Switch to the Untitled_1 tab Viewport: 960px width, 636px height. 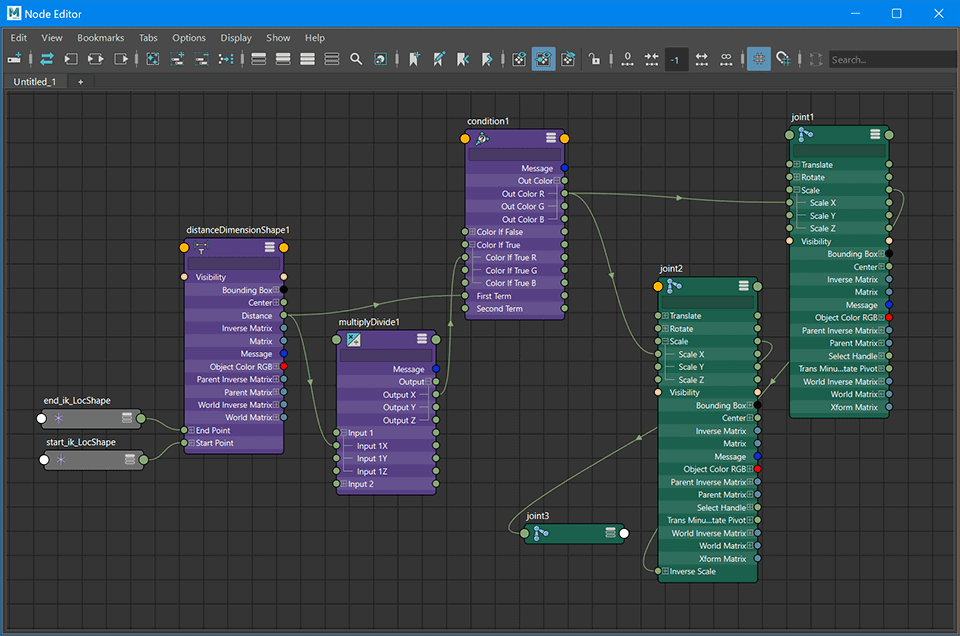[x=35, y=81]
